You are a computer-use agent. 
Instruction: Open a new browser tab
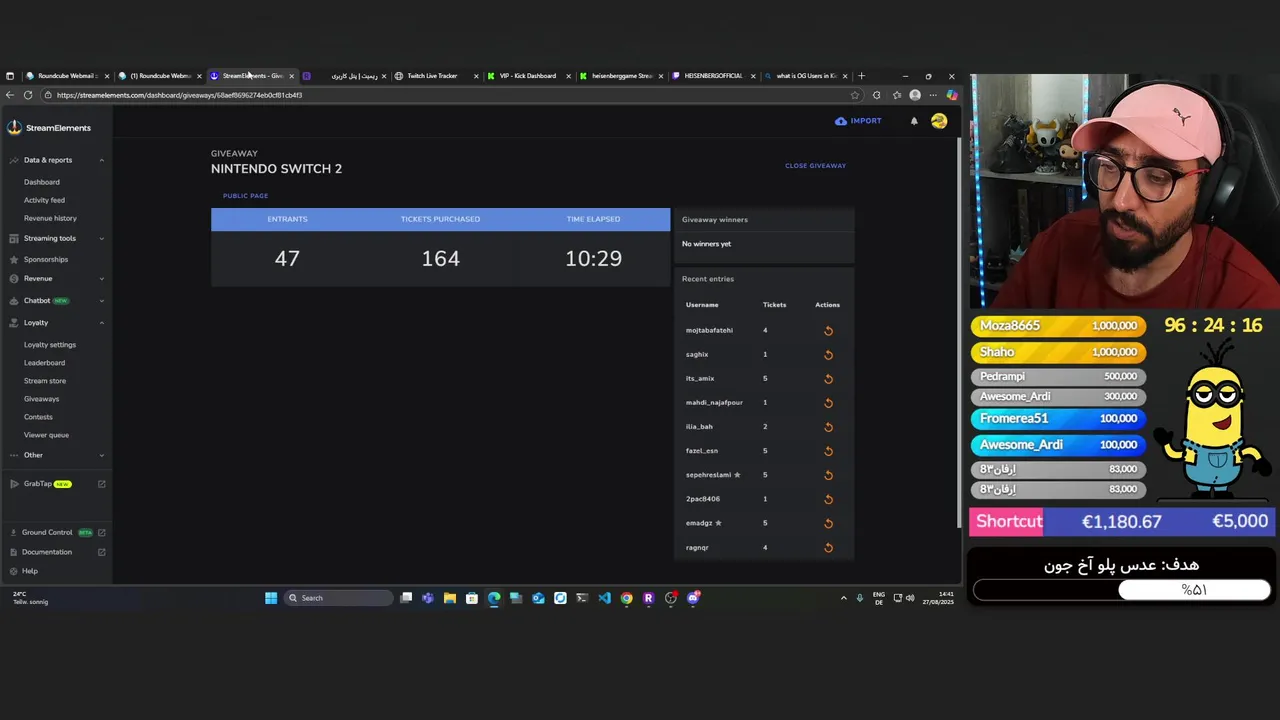coord(861,76)
